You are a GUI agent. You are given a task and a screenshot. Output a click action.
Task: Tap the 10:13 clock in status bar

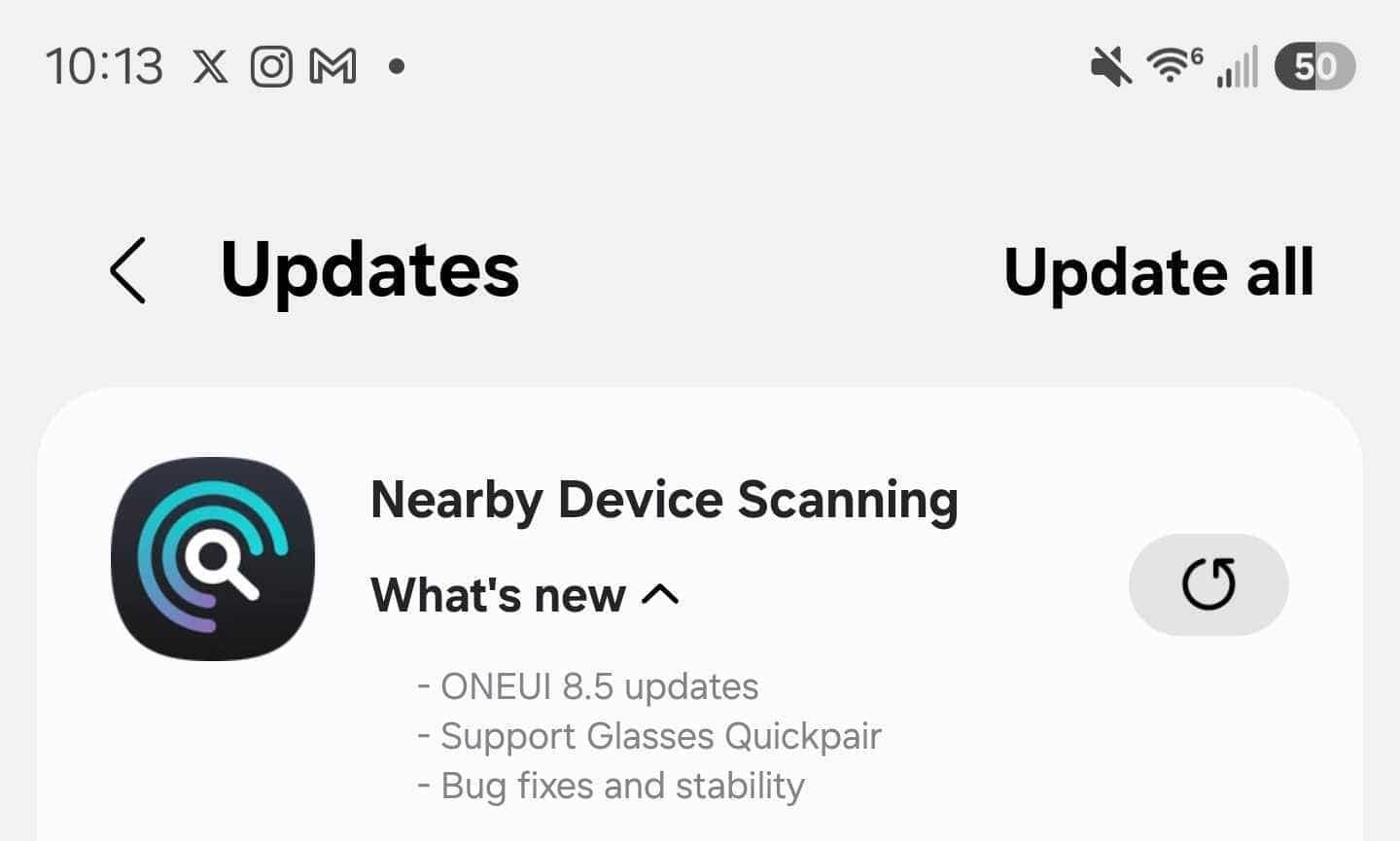click(104, 67)
